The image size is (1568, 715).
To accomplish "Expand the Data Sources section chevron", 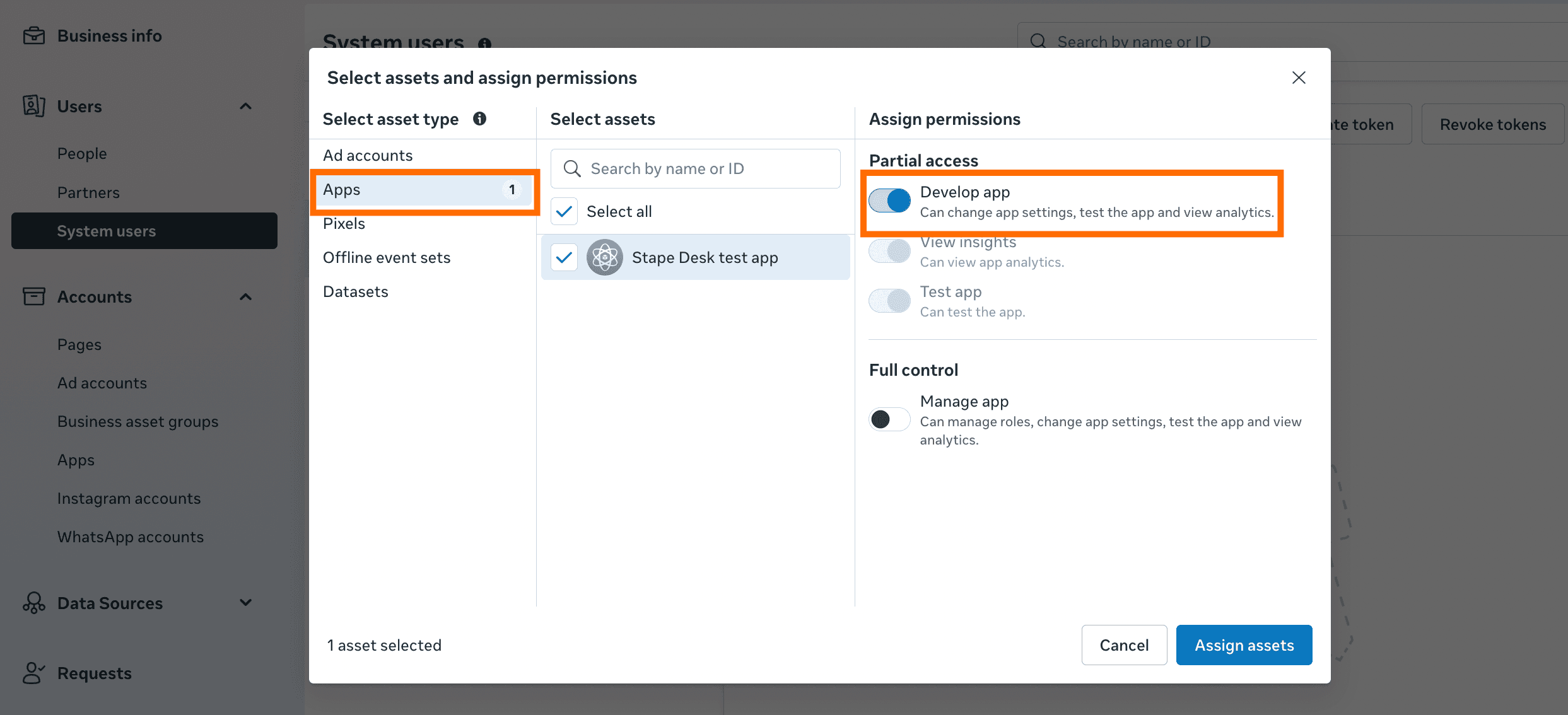I will click(x=246, y=603).
